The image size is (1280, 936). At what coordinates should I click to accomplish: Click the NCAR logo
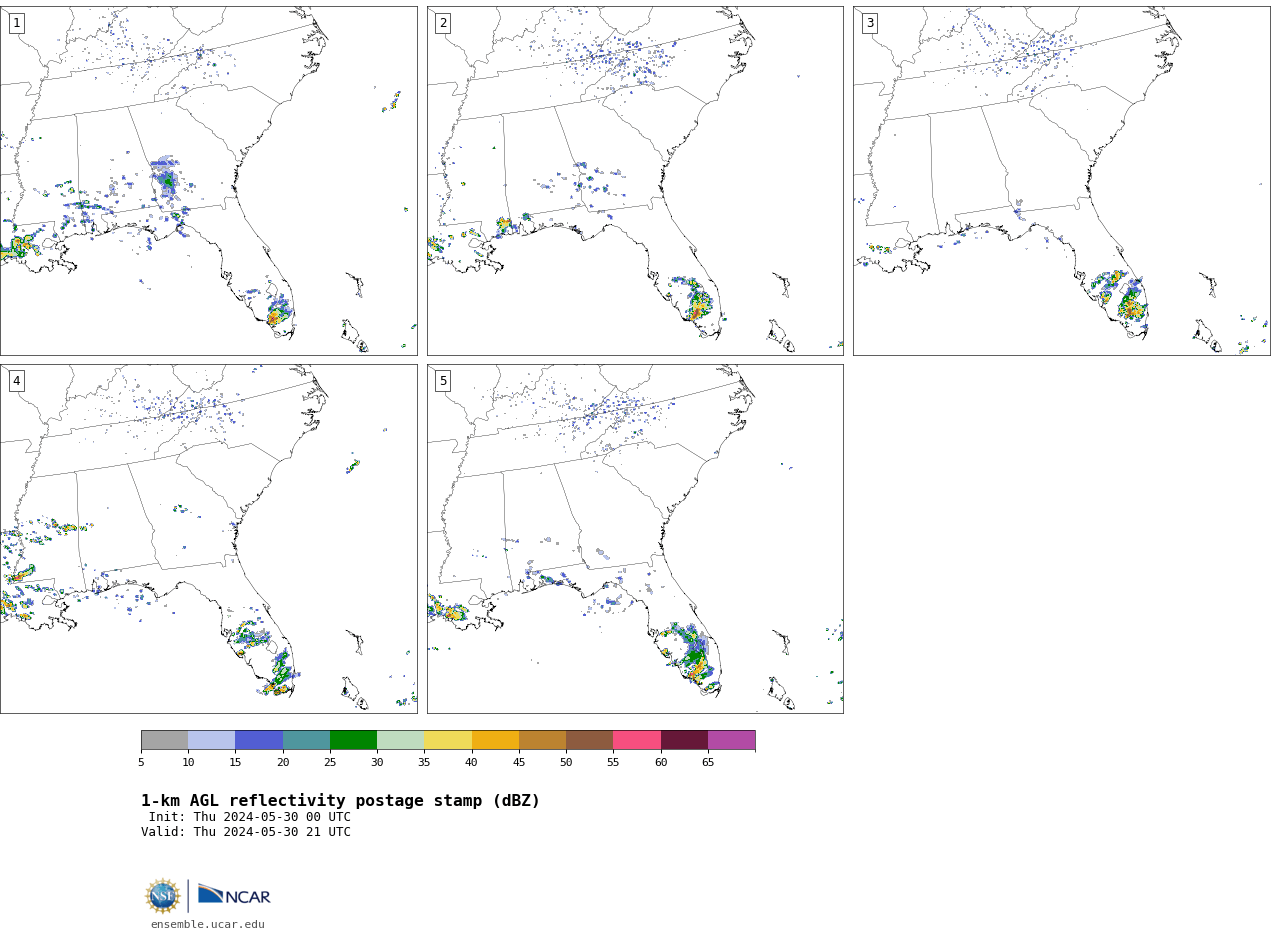pos(234,895)
